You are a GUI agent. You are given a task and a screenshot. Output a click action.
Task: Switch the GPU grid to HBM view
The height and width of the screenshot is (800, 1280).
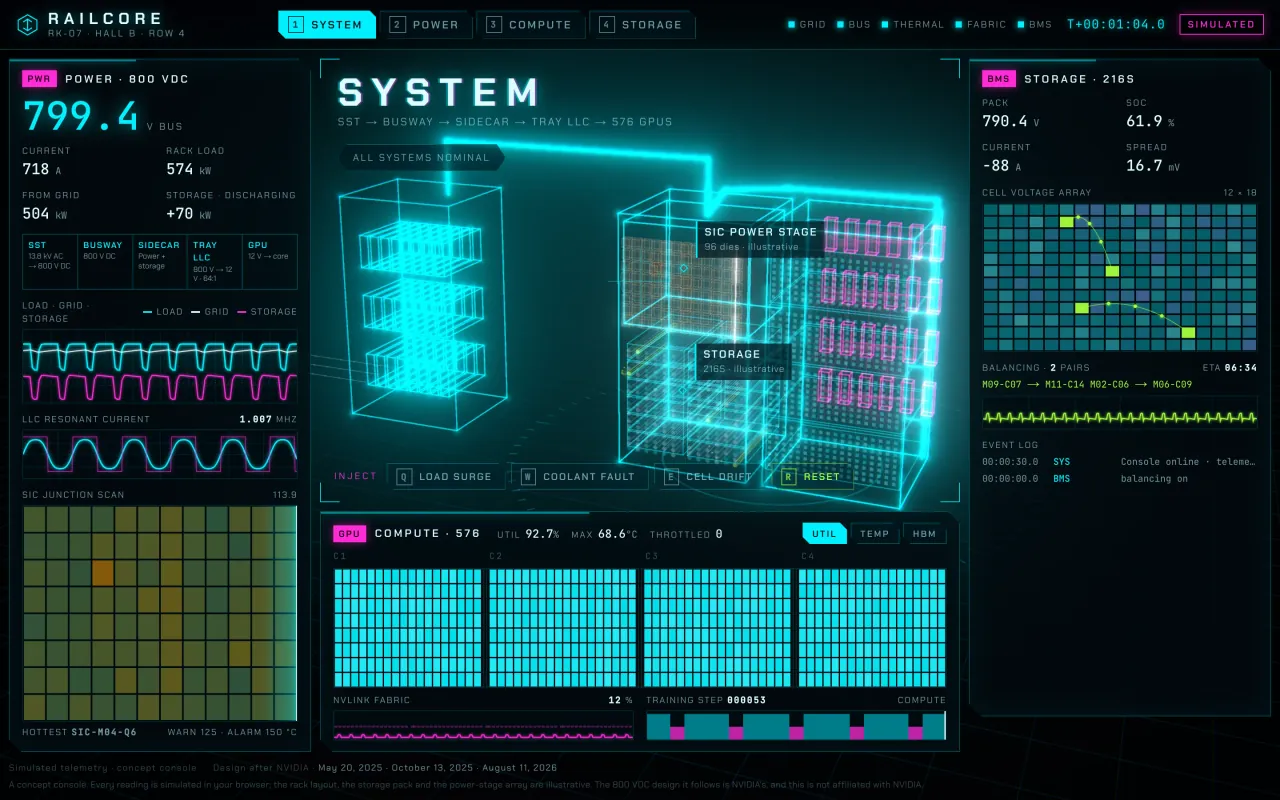[925, 534]
